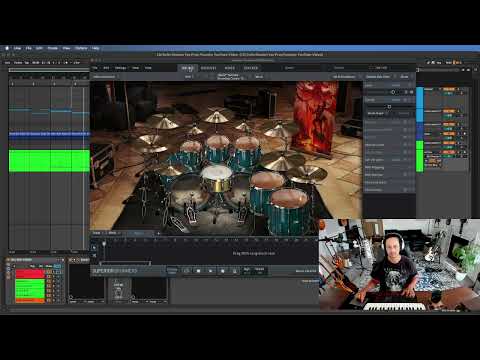Image resolution: width=480 pixels, height=360 pixels.
Task: Adjust the Tuning slider handle
Action: point(389,107)
